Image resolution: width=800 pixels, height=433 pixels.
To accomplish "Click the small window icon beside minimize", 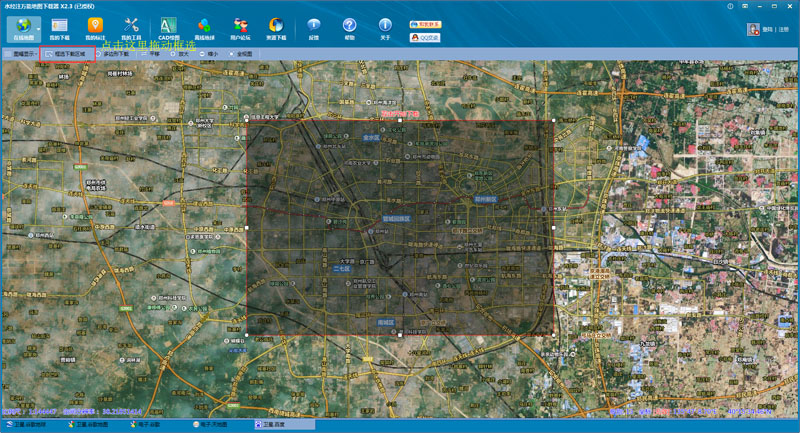I will point(745,7).
